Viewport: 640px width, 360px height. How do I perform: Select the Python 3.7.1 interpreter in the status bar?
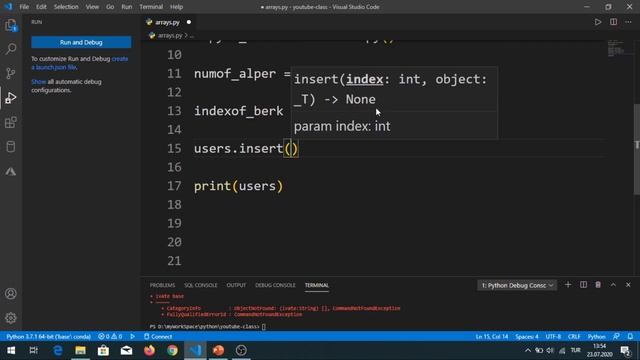point(49,337)
